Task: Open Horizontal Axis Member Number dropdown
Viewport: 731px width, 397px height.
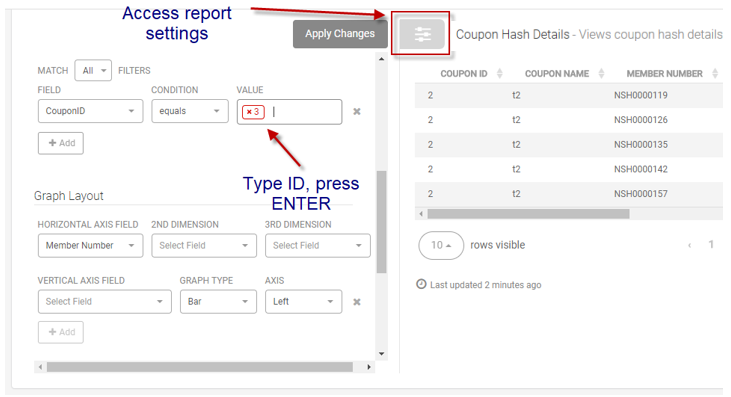Action: tap(90, 246)
